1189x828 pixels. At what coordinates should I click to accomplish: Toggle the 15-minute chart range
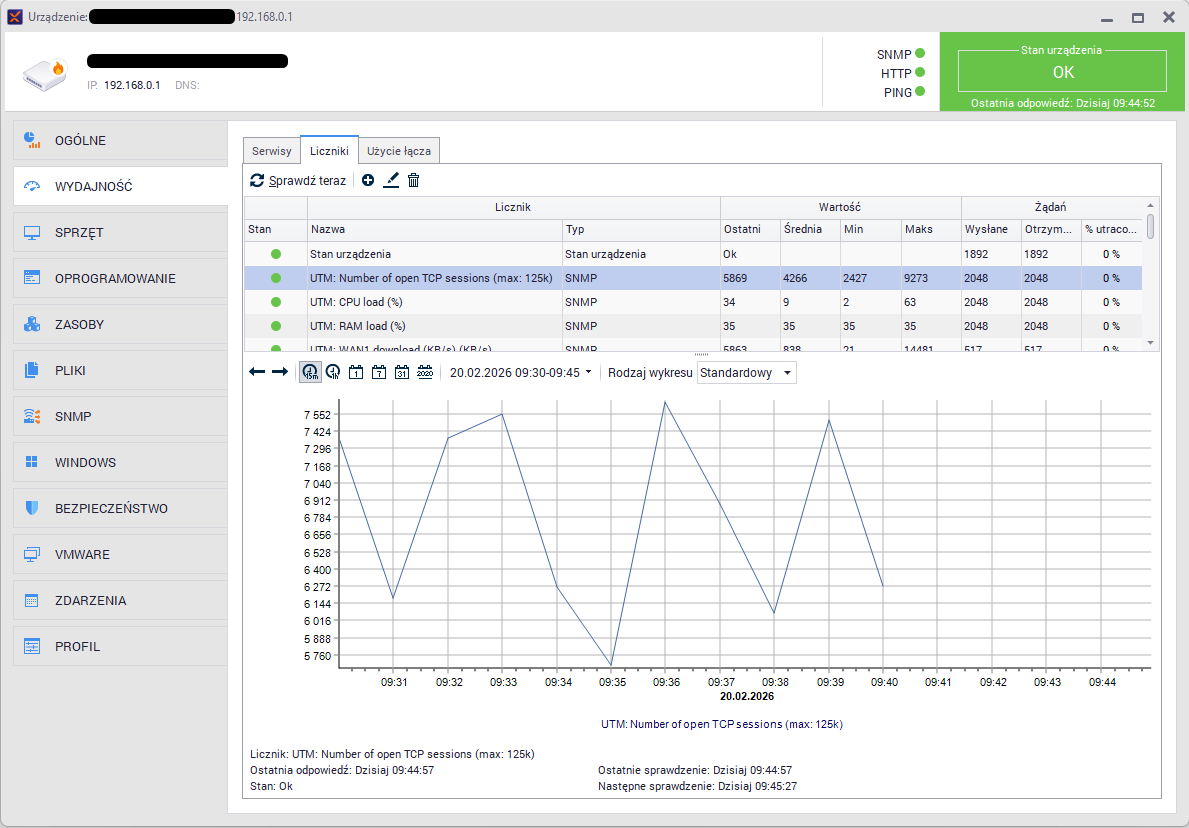pos(310,372)
